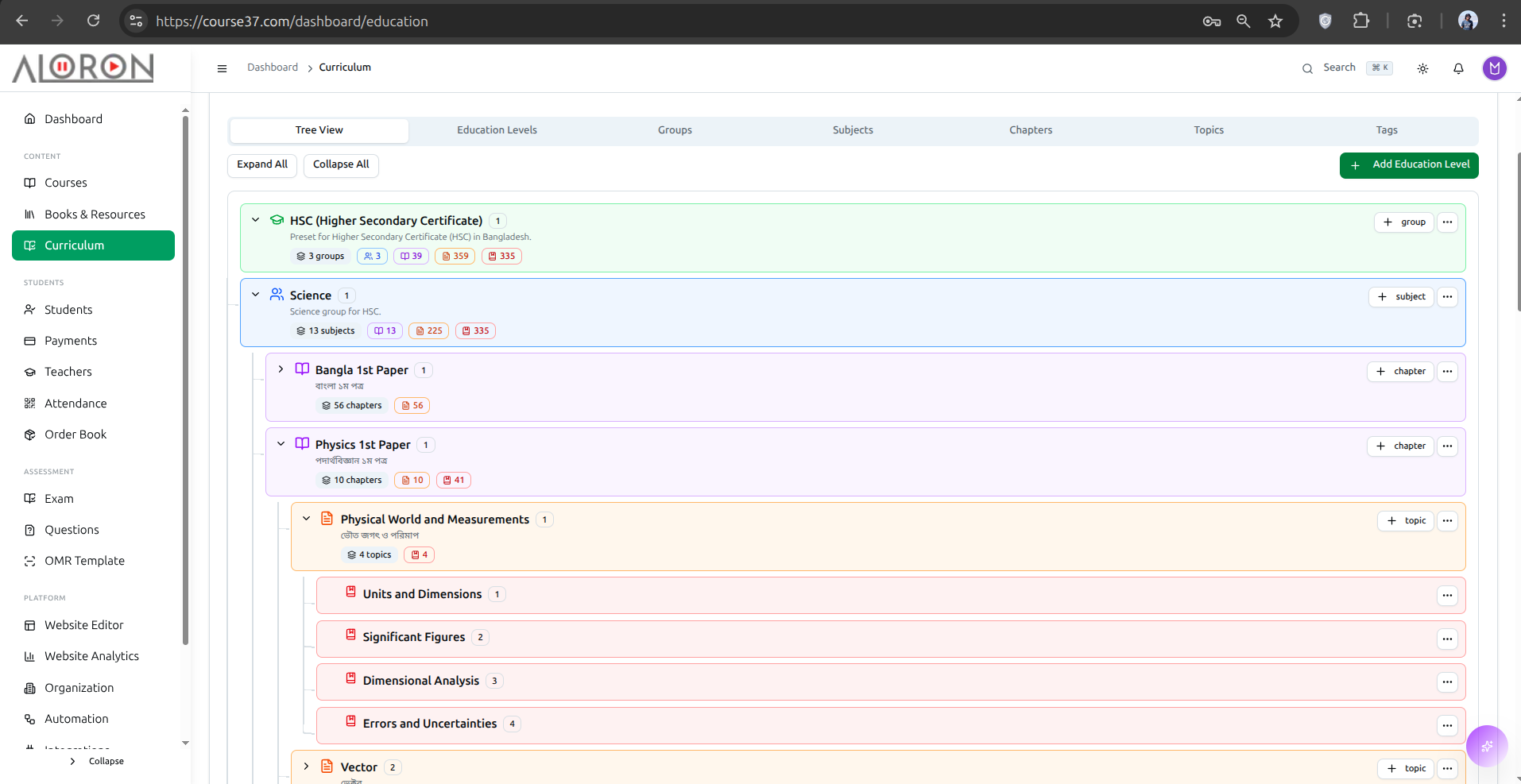Switch to the Education Levels tab
This screenshot has width=1521, height=784.
pos(497,130)
